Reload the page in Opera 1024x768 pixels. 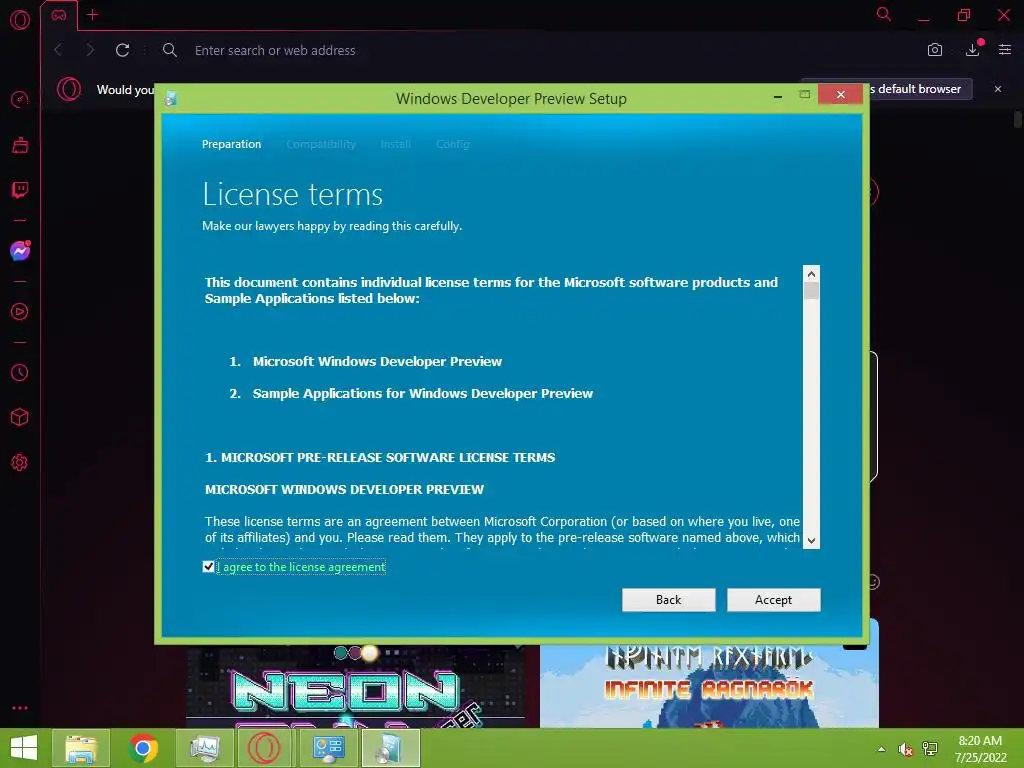point(122,50)
